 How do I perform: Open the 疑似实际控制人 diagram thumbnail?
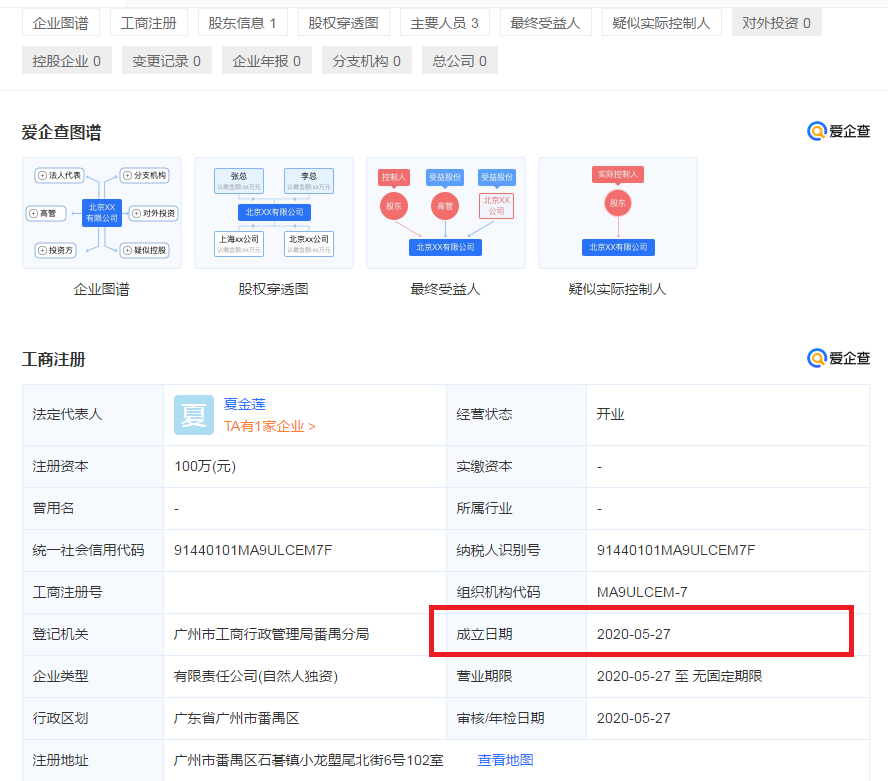(x=617, y=213)
